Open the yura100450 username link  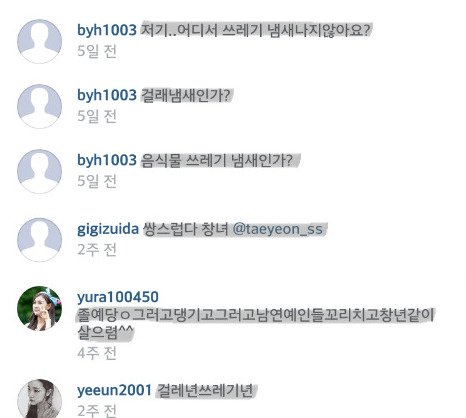tap(118, 297)
